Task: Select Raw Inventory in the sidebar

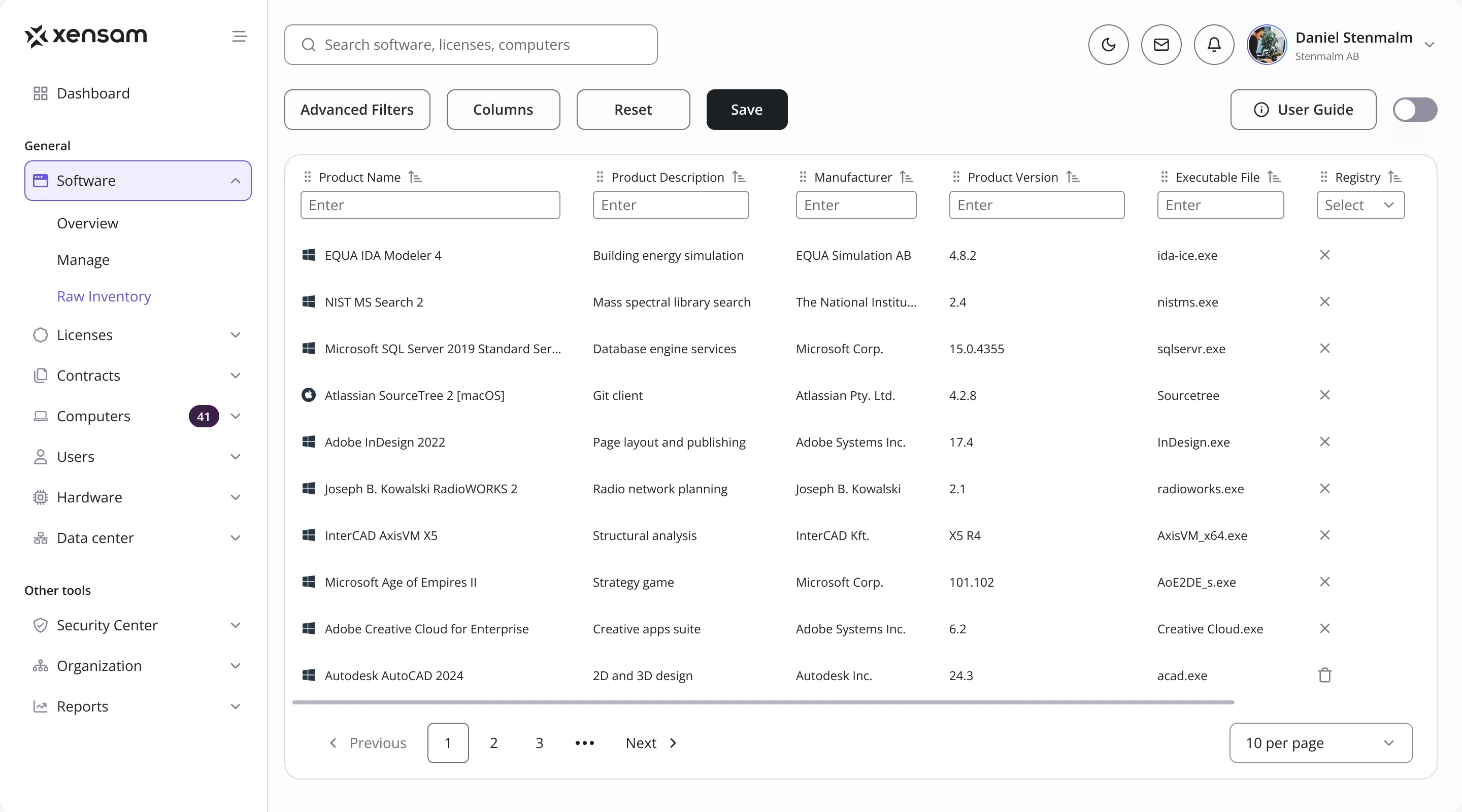Action: 104,296
